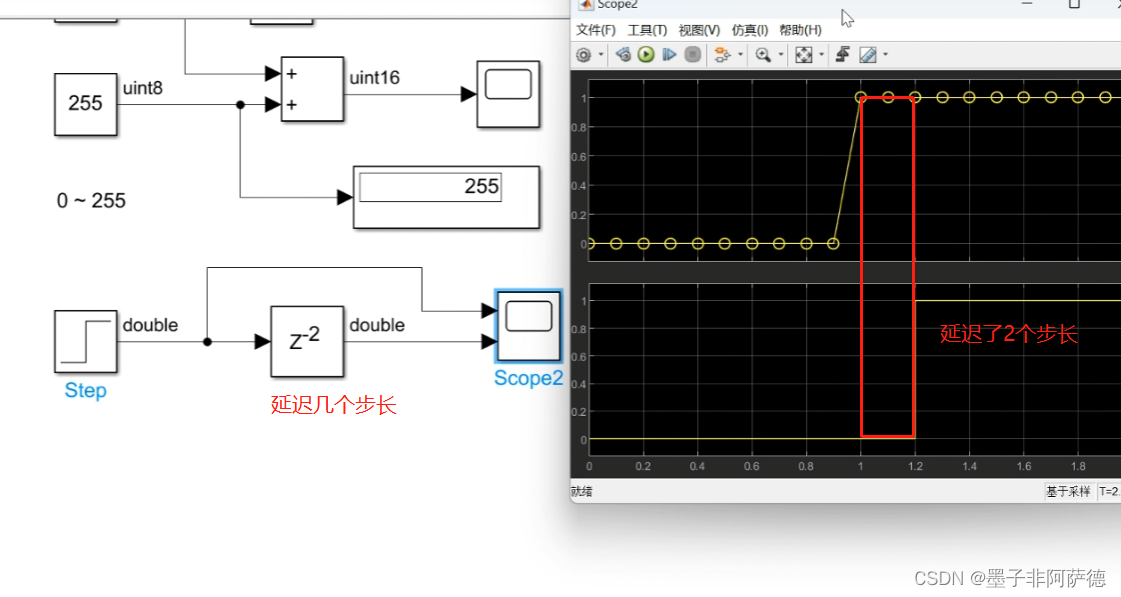Expand the scale axes dropdown arrow
This screenshot has width=1121, height=597.
pos(822,55)
